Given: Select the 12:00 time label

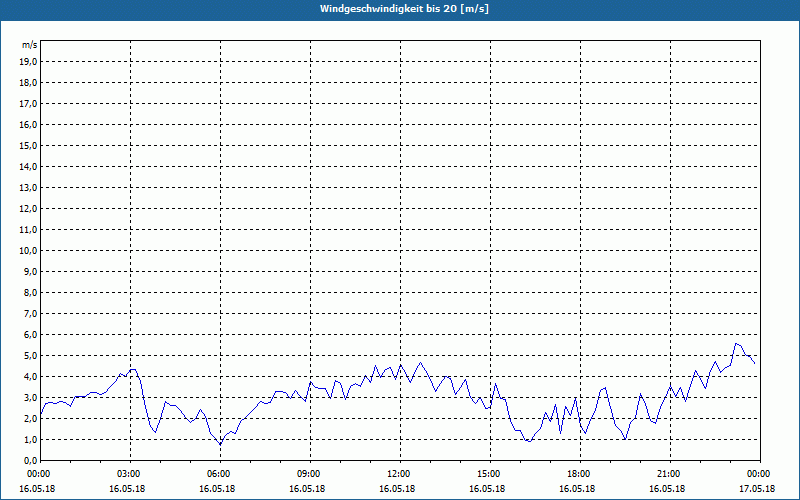Looking at the screenshot, I should 398,474.
